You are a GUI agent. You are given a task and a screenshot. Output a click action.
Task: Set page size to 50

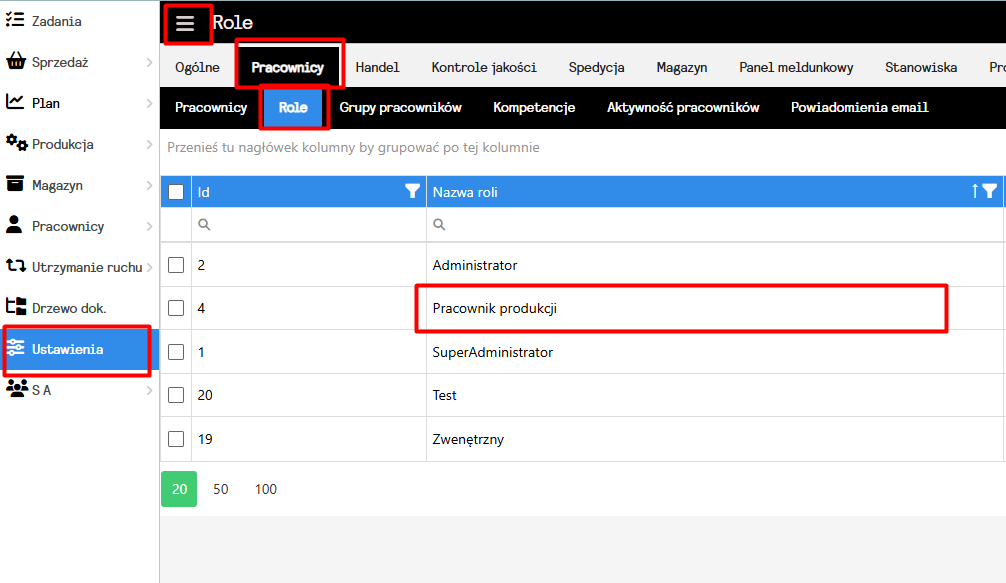click(221, 489)
